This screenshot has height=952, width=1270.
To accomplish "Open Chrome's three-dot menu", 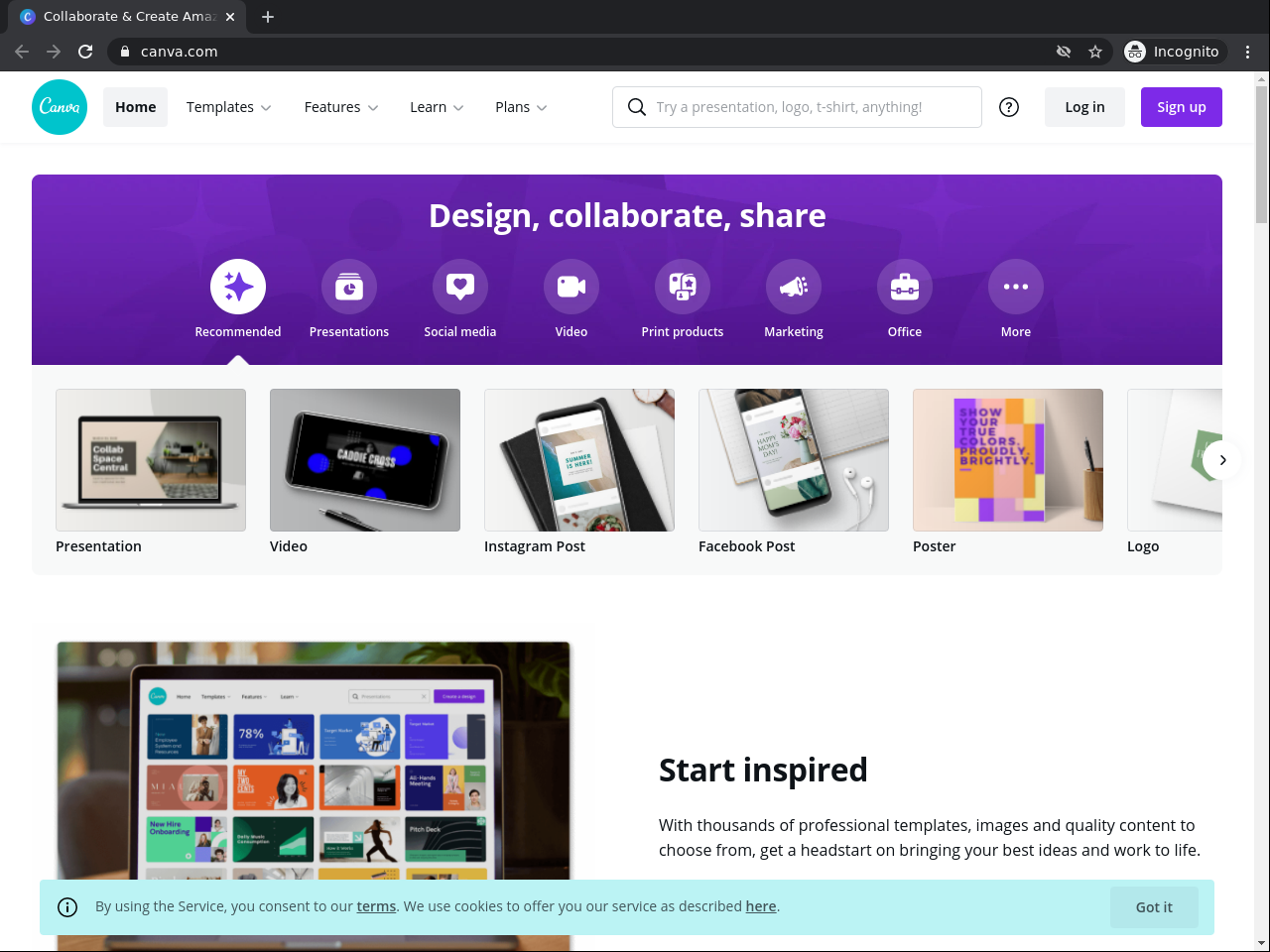I will pyautogui.click(x=1248, y=52).
